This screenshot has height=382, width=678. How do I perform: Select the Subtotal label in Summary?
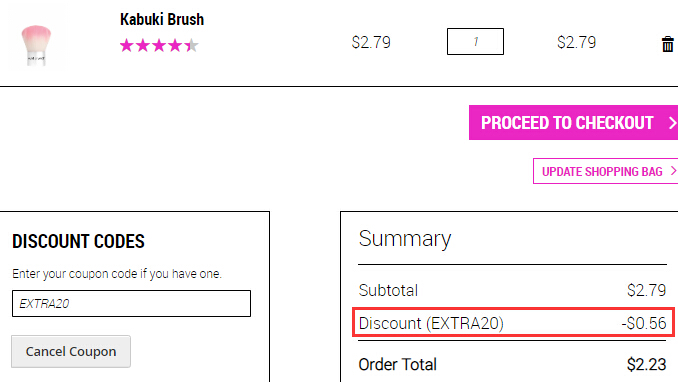click(x=388, y=290)
